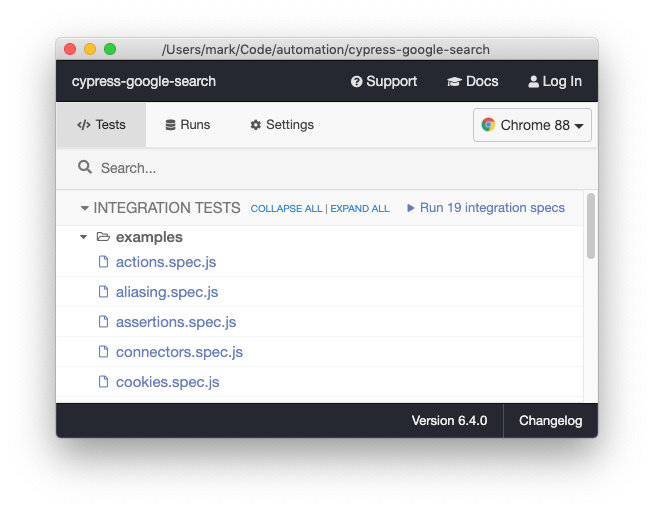654x512 pixels.
Task: Focus the Search... input field
Action: (327, 168)
